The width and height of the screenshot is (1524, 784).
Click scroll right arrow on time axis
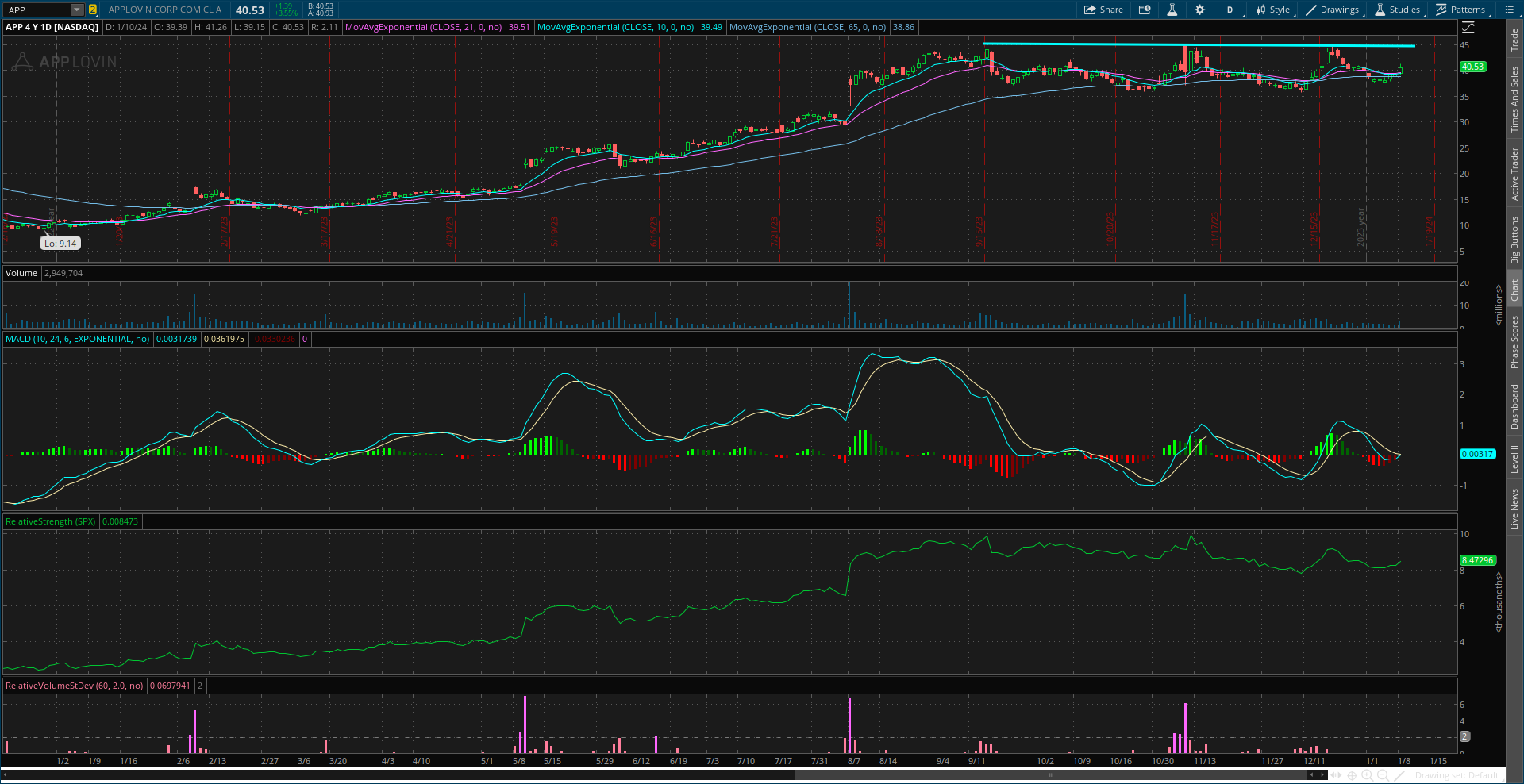1322,774
